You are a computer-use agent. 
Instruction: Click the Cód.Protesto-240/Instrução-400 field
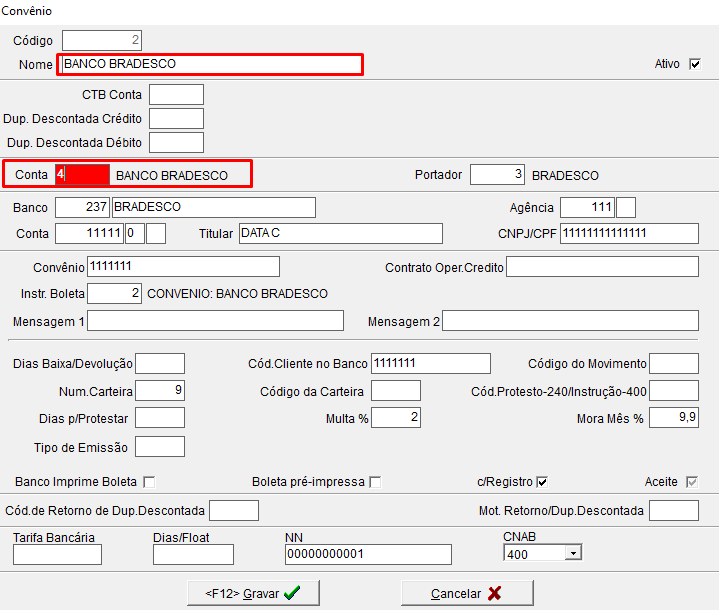coord(674,390)
